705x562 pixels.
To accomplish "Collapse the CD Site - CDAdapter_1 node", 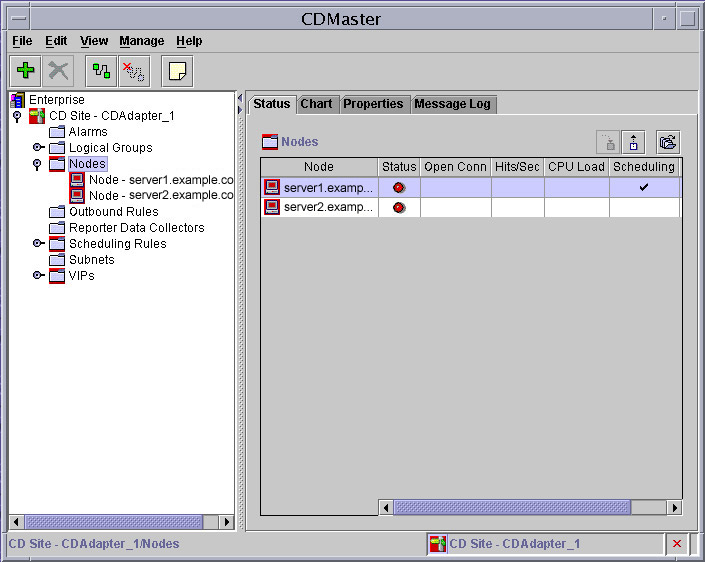I will point(18,116).
